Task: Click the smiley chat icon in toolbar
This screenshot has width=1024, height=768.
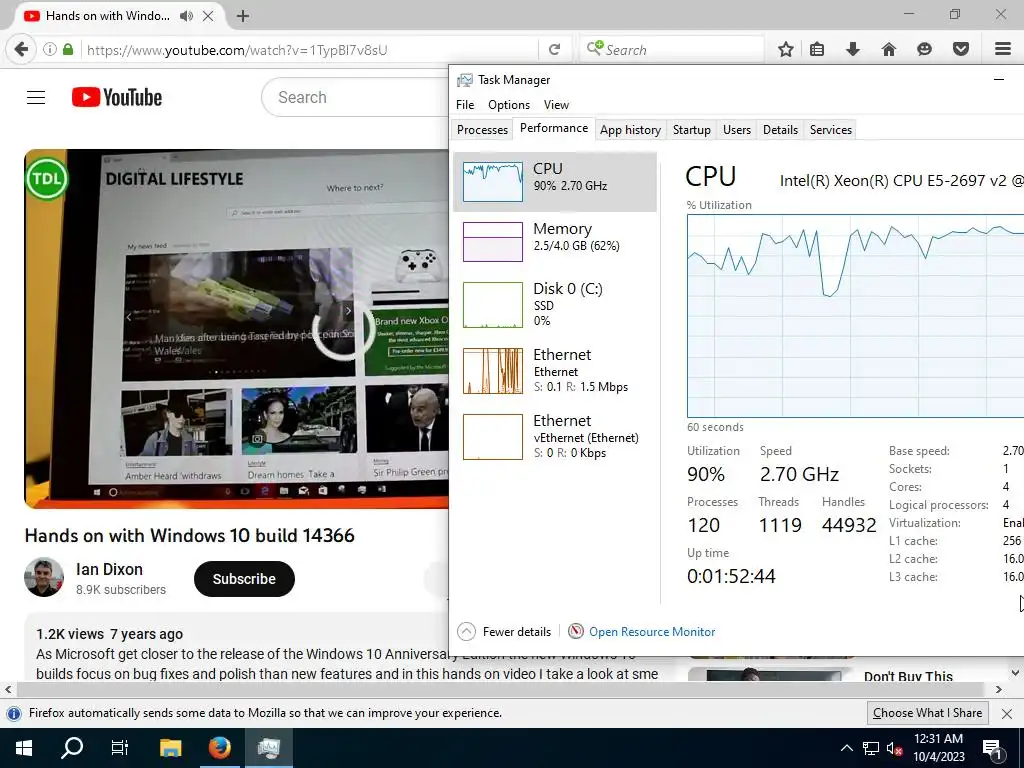Action: coord(924,49)
